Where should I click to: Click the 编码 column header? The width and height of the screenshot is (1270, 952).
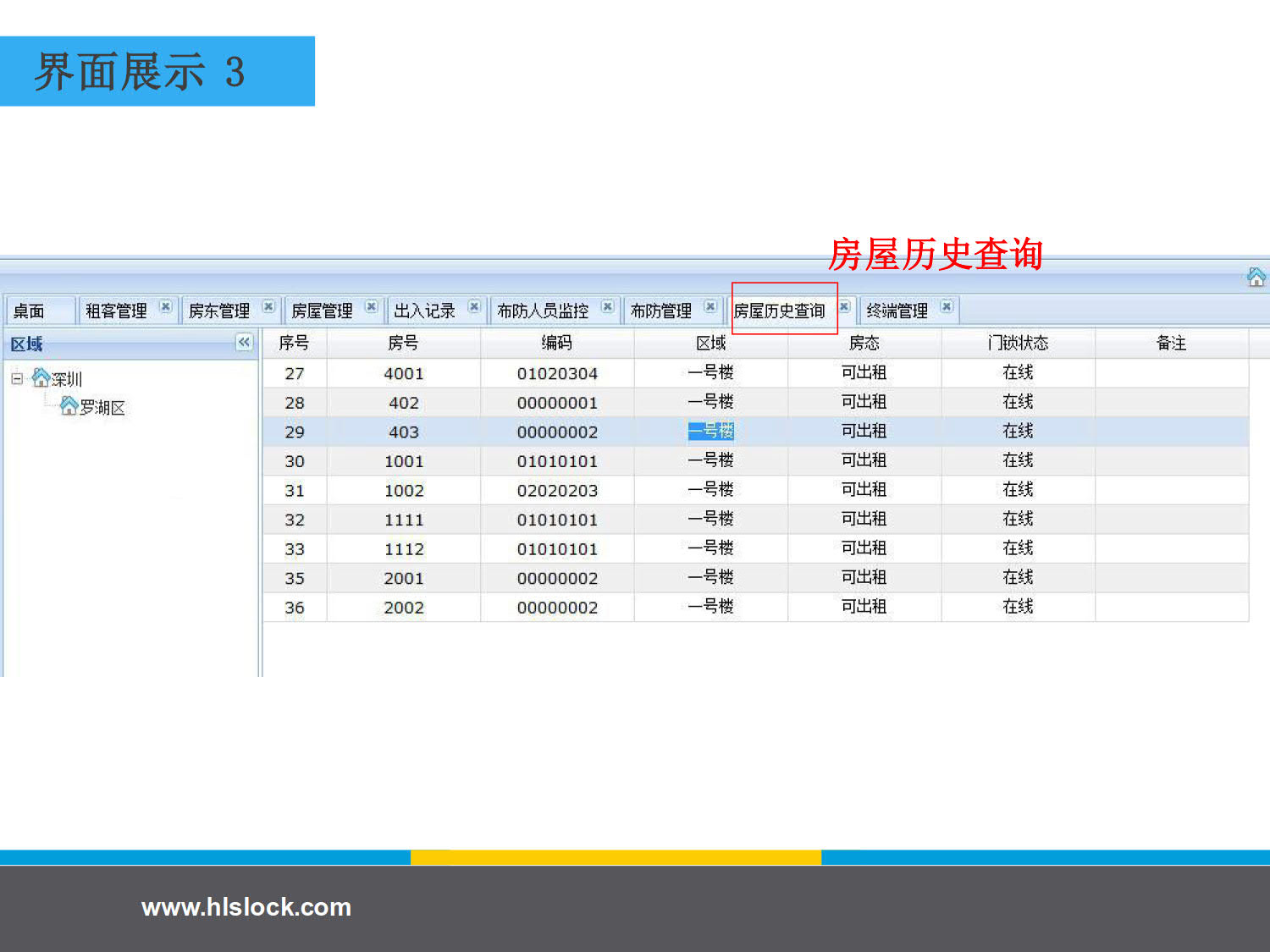pos(557,343)
